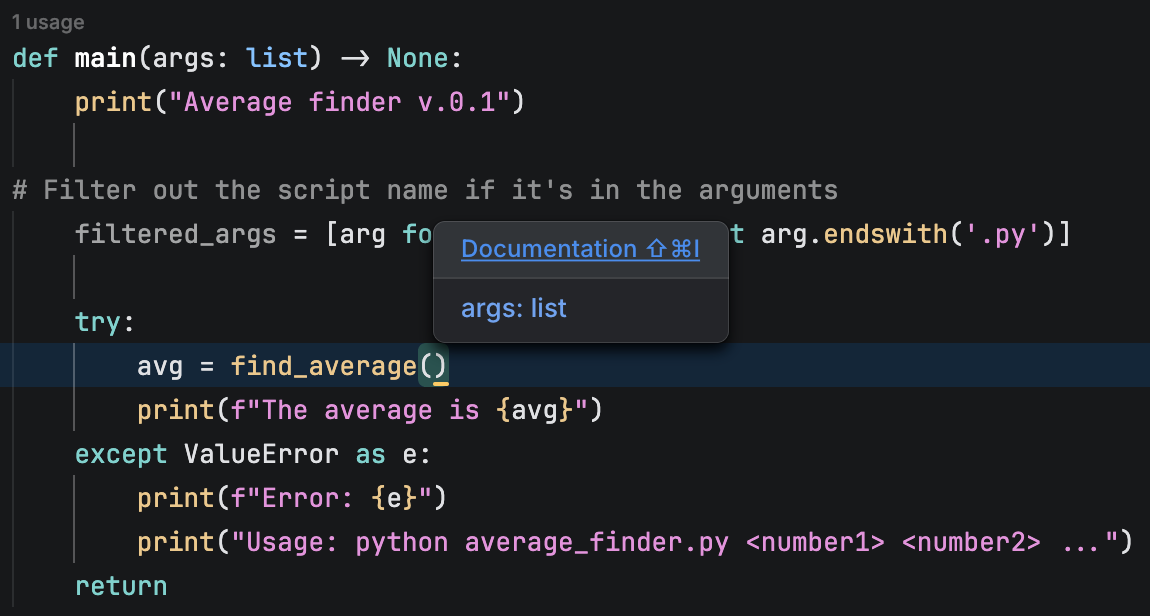The width and height of the screenshot is (1150, 616).
Task: Click the try keyword
Action: [98, 322]
